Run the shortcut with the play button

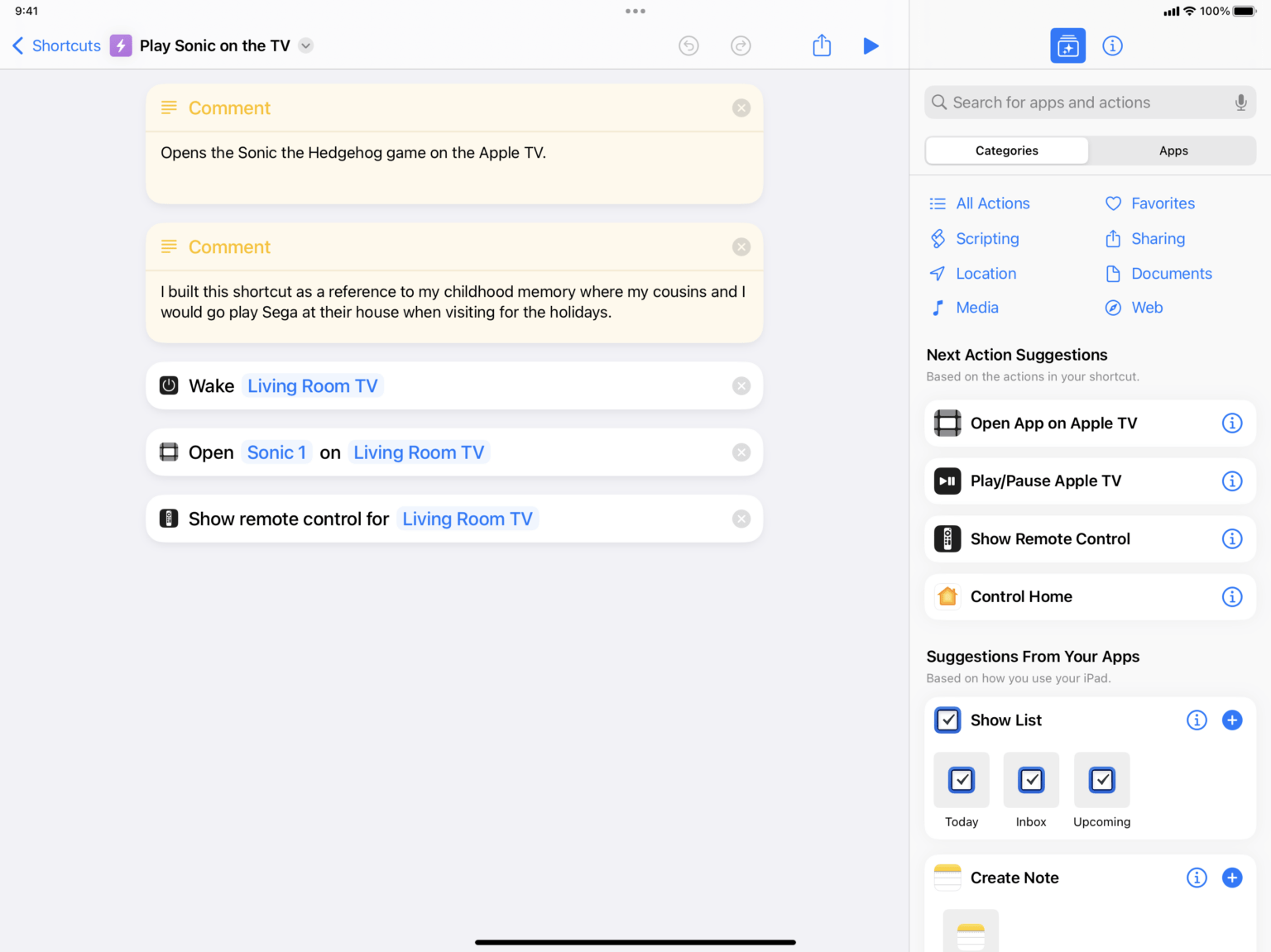coord(871,46)
